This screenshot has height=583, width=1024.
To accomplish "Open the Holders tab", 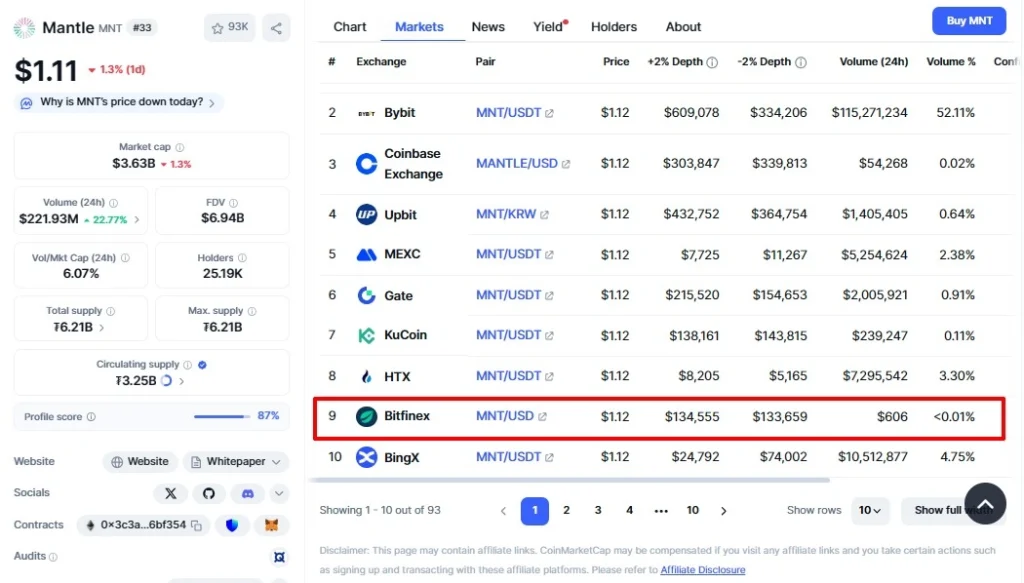I will coord(614,27).
